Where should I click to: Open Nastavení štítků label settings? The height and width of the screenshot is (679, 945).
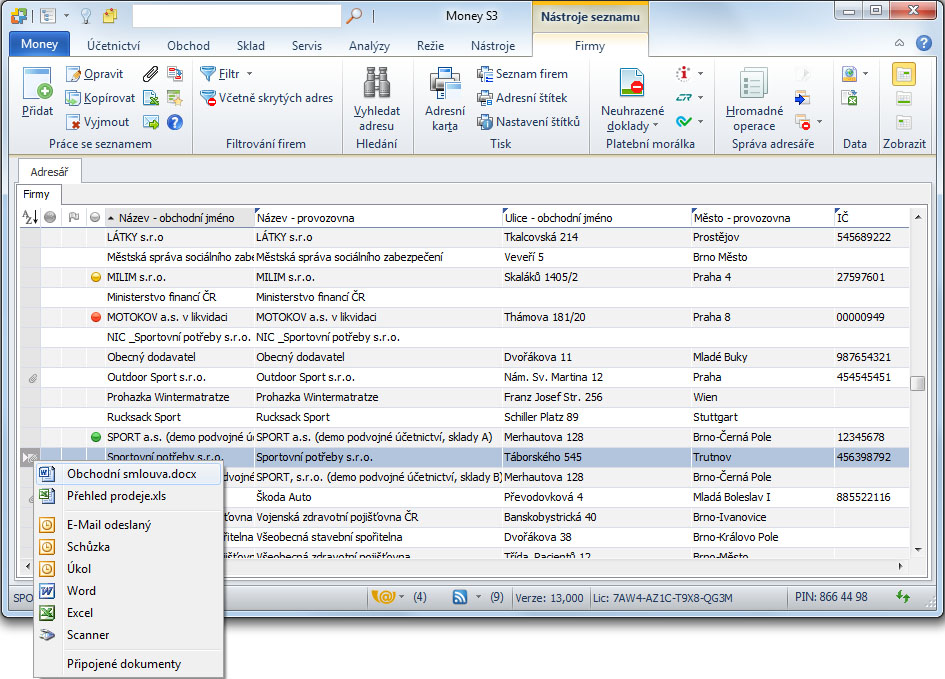pyautogui.click(x=528, y=122)
